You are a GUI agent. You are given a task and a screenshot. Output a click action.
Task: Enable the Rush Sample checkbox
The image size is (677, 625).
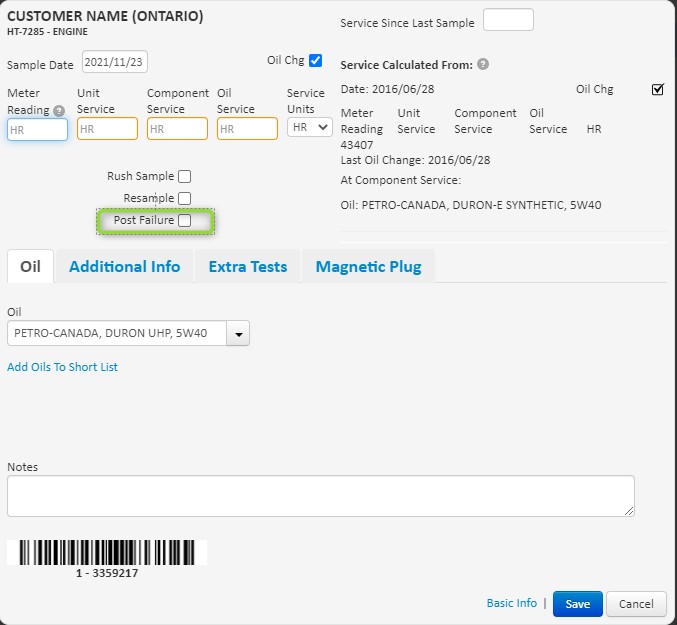tap(184, 177)
